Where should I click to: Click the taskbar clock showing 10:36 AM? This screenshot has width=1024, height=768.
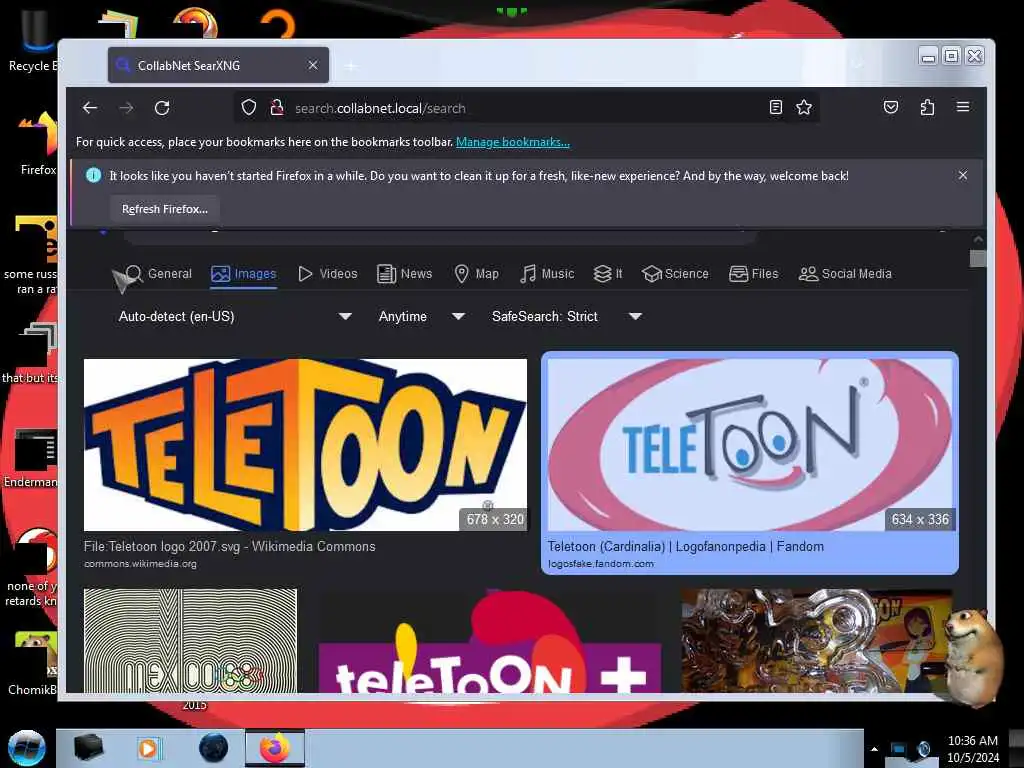[x=973, y=749]
